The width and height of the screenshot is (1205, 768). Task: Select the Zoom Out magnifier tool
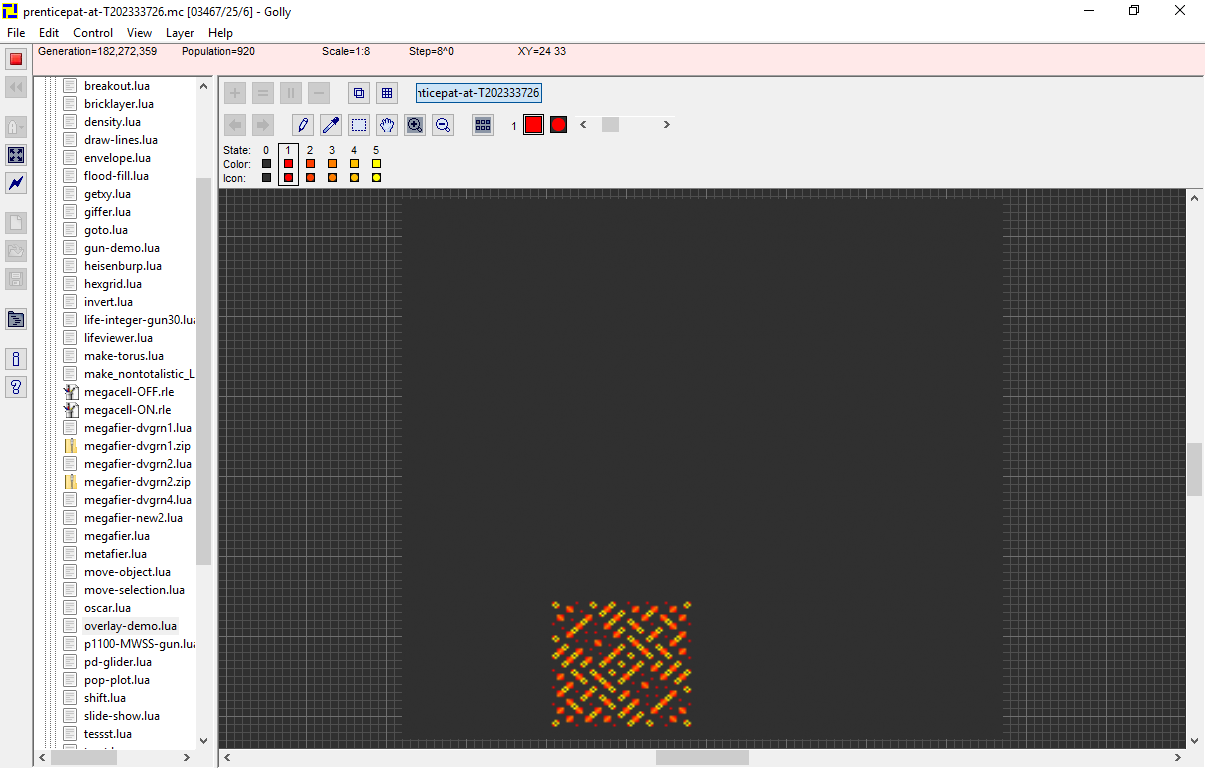(x=443, y=125)
